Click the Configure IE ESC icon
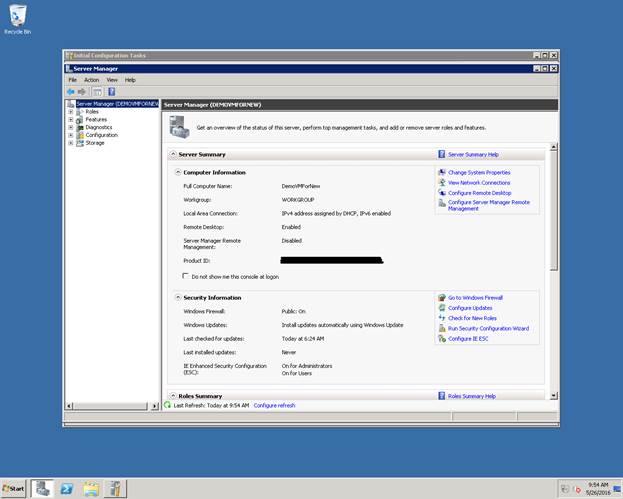The image size is (623, 499). pyautogui.click(x=442, y=338)
